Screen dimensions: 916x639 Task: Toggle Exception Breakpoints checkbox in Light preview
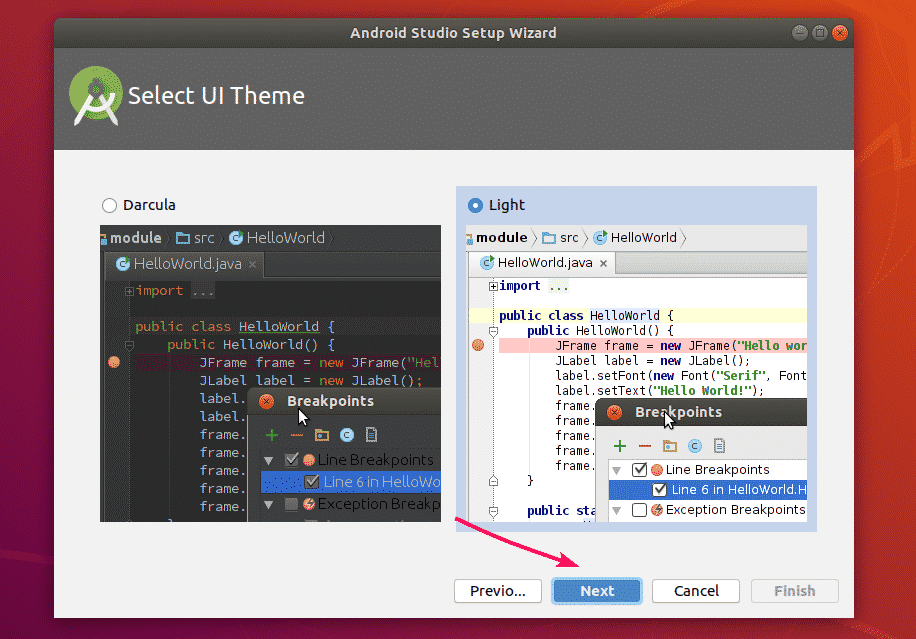pyautogui.click(x=640, y=510)
